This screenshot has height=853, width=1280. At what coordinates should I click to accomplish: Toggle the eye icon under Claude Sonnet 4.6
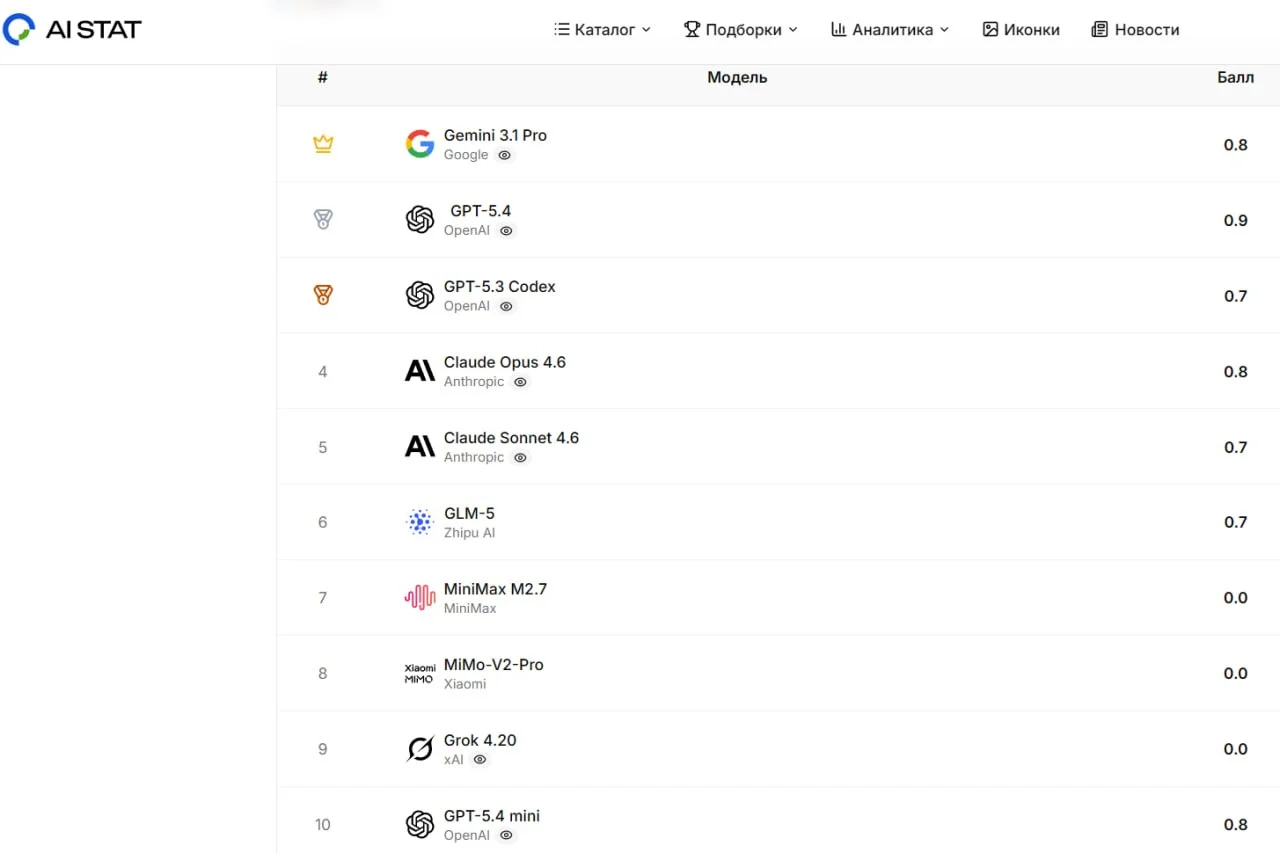click(x=520, y=458)
